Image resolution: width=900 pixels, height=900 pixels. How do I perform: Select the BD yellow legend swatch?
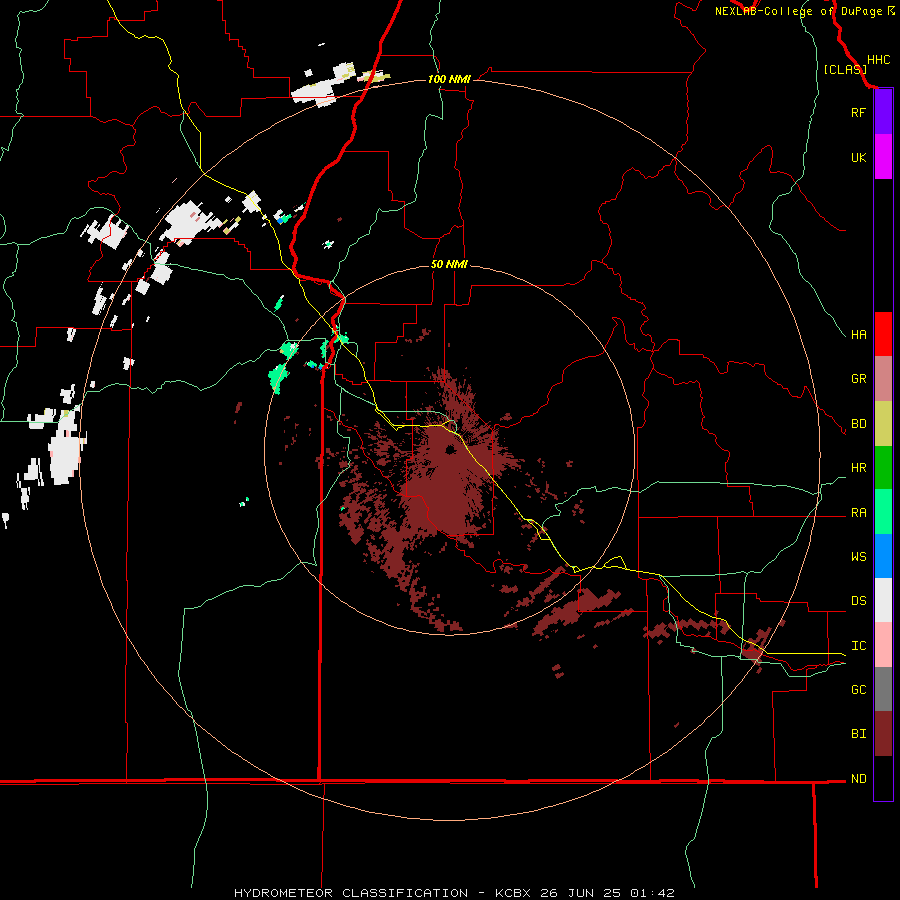coord(883,424)
